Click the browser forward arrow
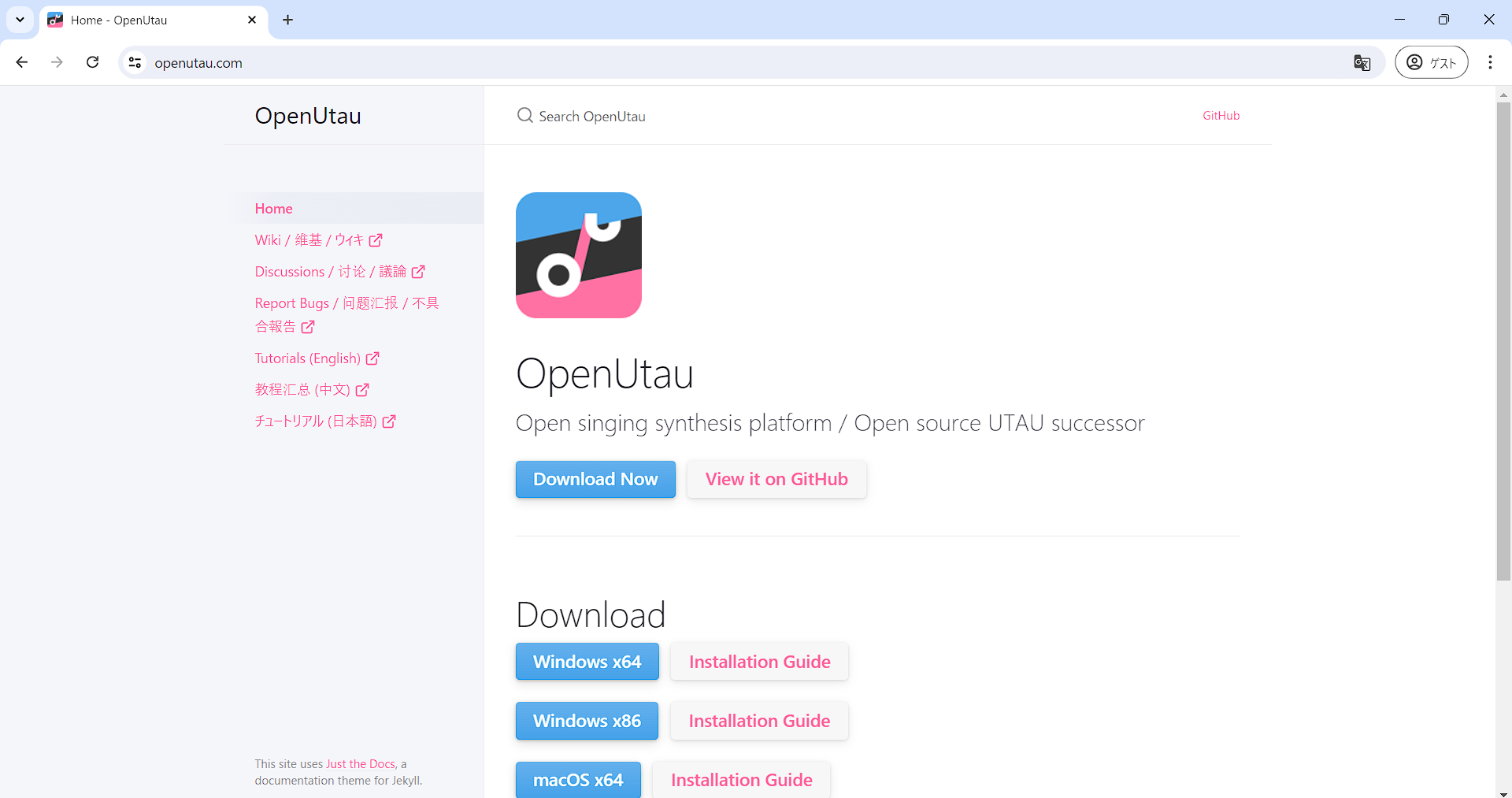Viewport: 1512px width, 798px height. (57, 62)
